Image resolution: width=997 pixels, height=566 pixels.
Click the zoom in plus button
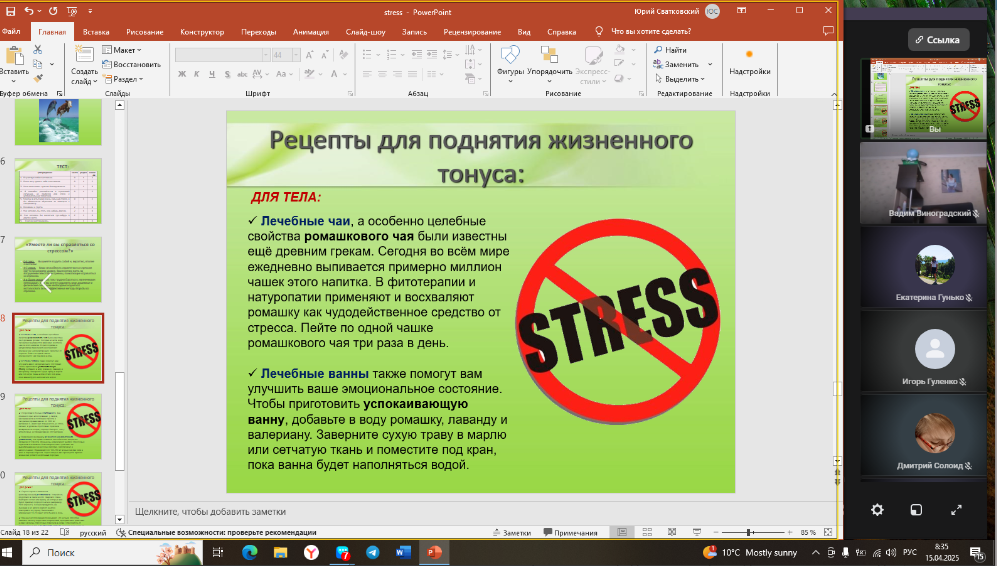click(x=790, y=532)
